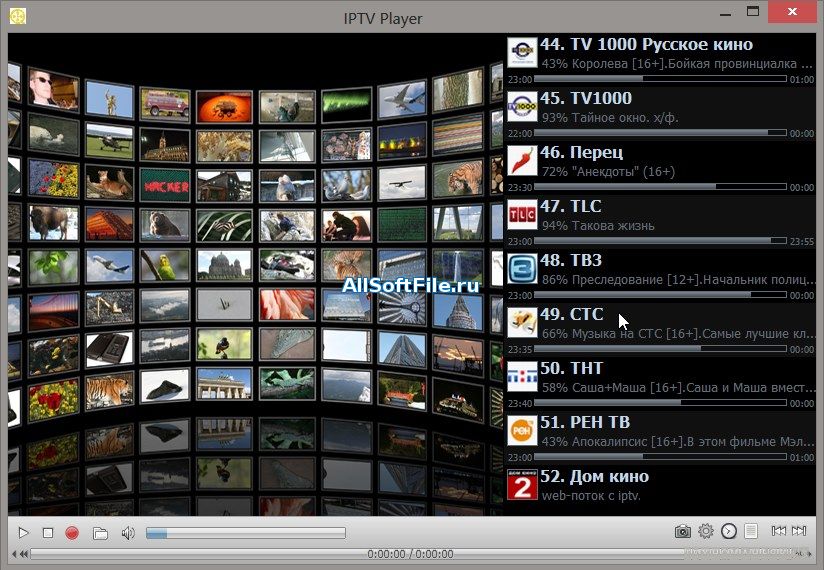Click the Дом кино 2 logo
824x570 pixels.
522,485
